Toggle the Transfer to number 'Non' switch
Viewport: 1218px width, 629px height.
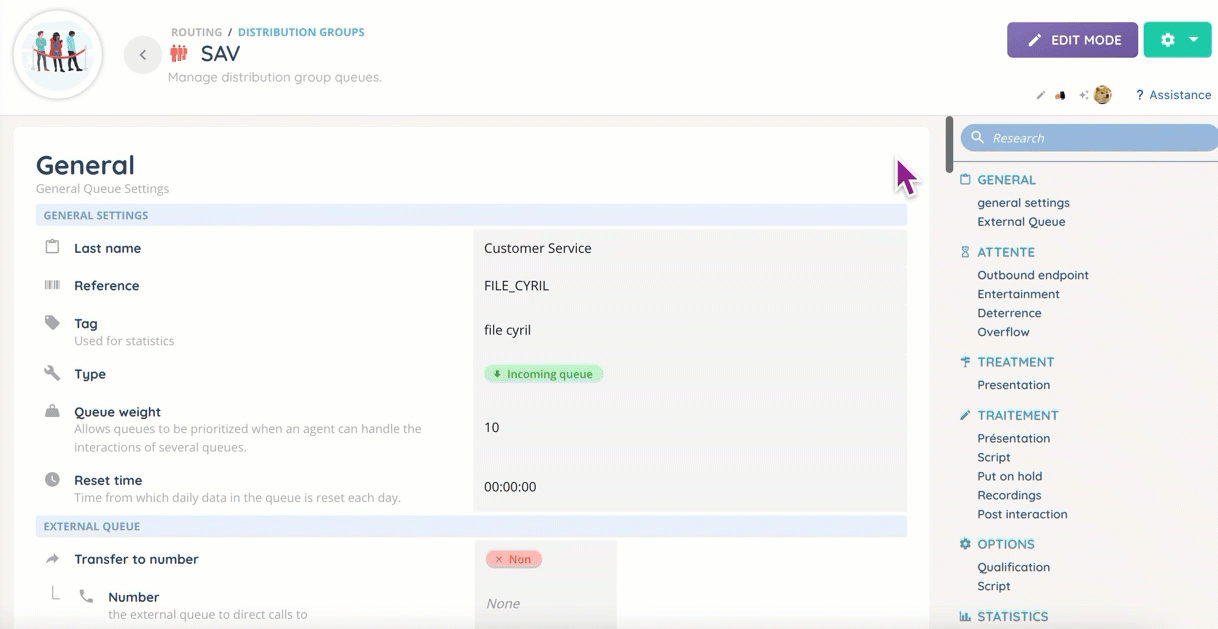(x=514, y=559)
